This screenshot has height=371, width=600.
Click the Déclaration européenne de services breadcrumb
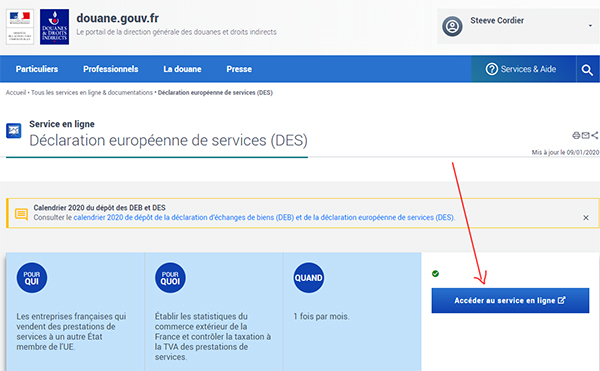click(x=215, y=93)
